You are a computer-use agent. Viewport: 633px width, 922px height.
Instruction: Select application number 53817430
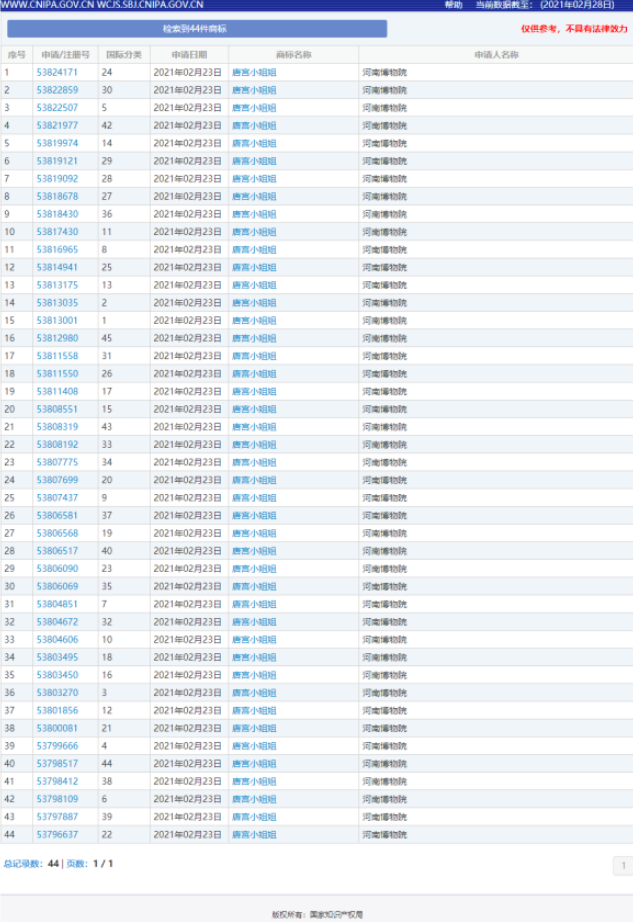(57, 232)
